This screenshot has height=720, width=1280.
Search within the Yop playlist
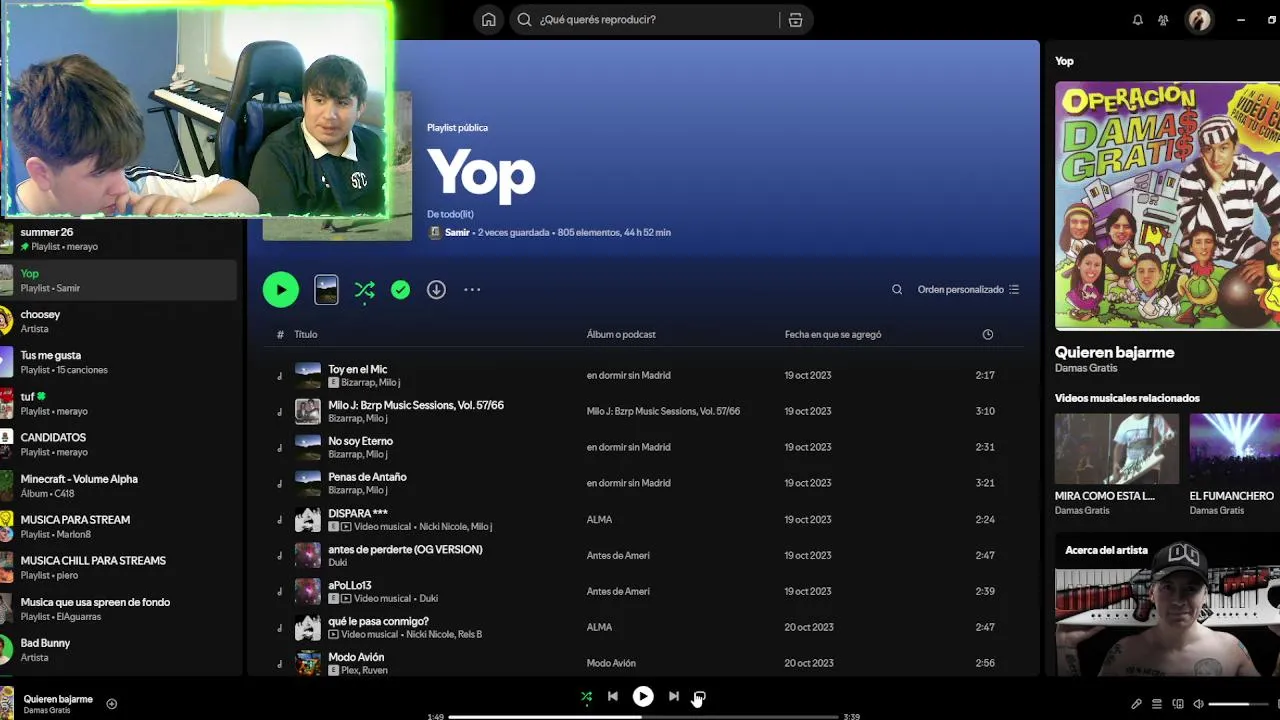pyautogui.click(x=897, y=290)
